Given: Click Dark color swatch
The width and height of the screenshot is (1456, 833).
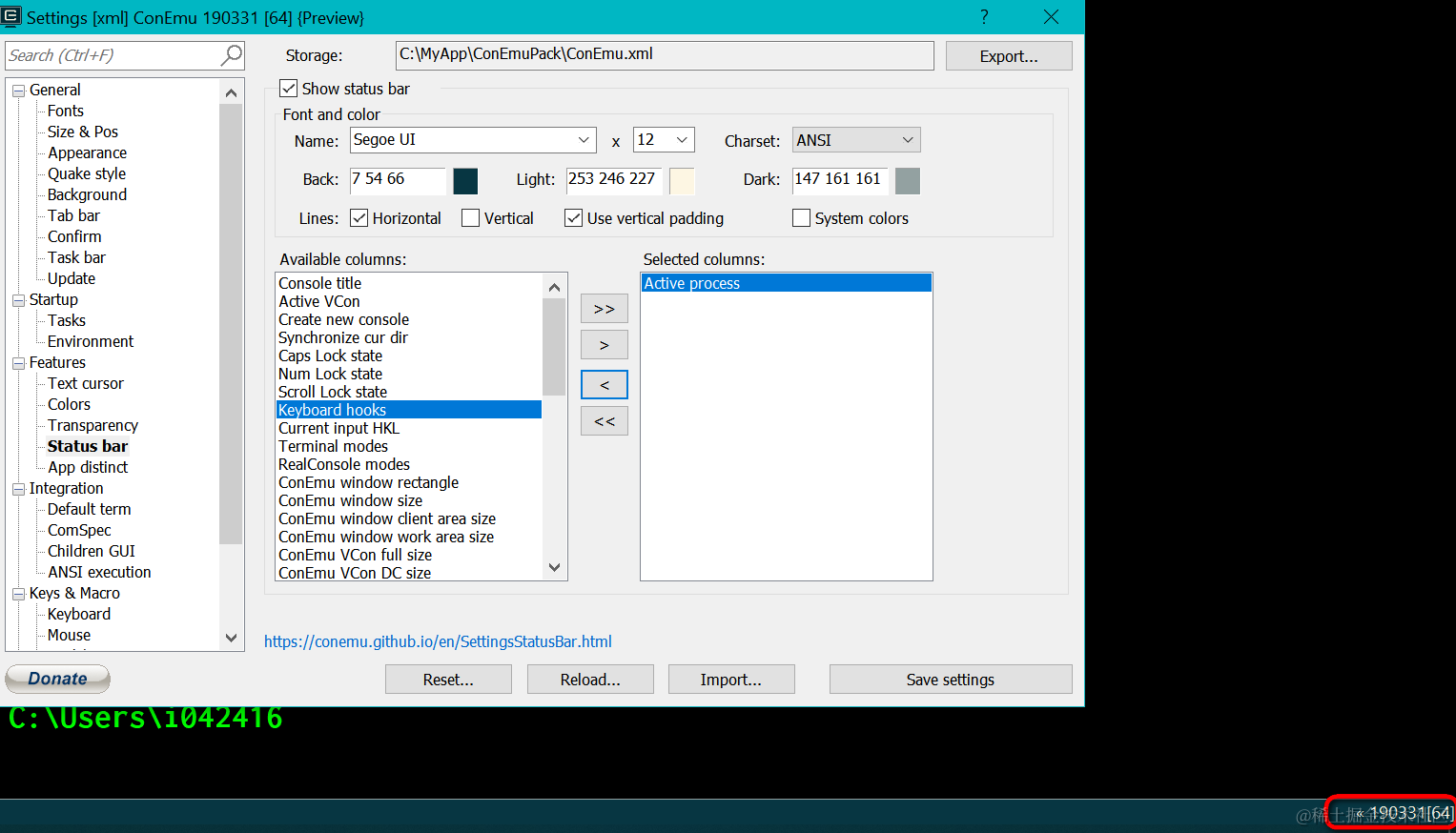Looking at the screenshot, I should tap(908, 180).
